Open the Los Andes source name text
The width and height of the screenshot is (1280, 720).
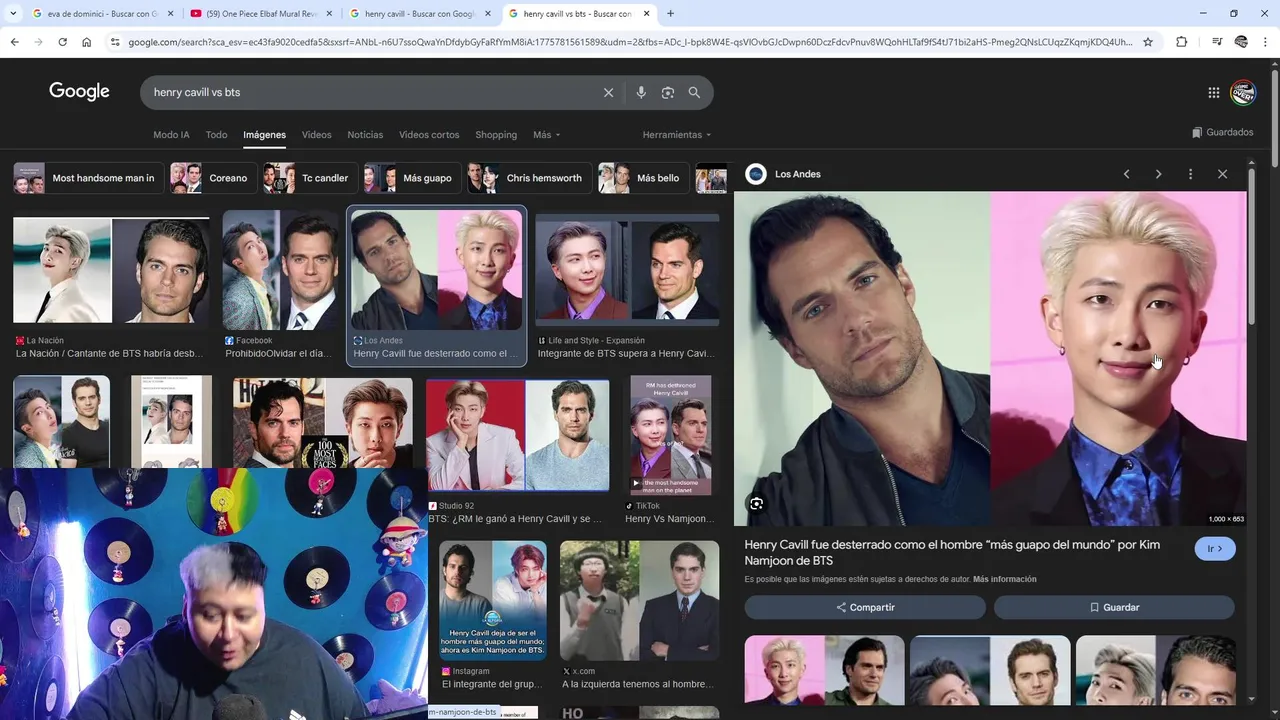798,174
